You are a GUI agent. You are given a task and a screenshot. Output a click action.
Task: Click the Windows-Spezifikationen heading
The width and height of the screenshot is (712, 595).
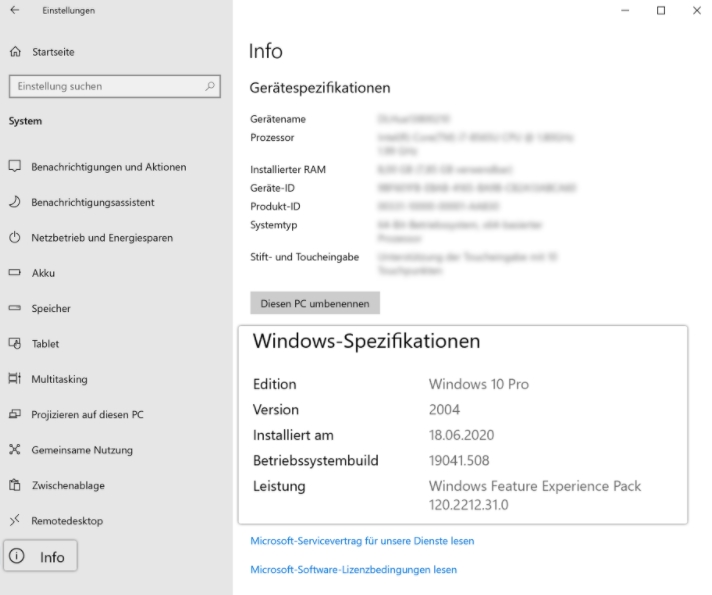tap(366, 341)
